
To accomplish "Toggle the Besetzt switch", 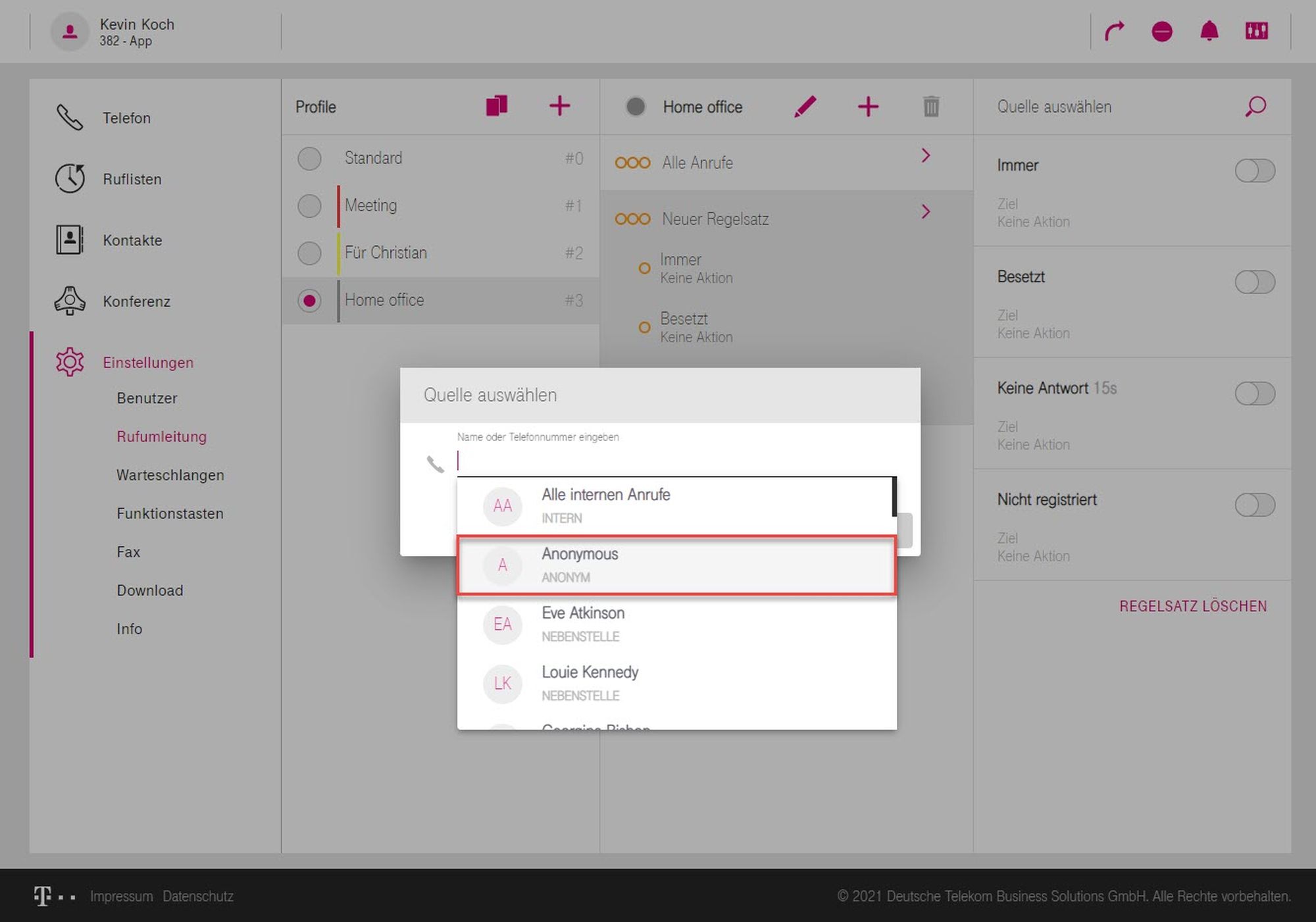I will point(1254,282).
